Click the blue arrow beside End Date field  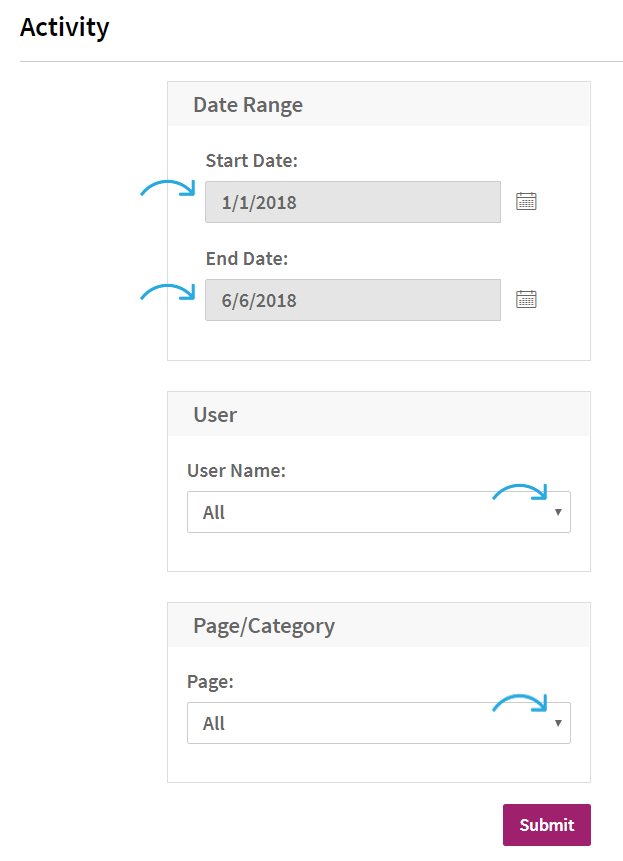click(168, 292)
